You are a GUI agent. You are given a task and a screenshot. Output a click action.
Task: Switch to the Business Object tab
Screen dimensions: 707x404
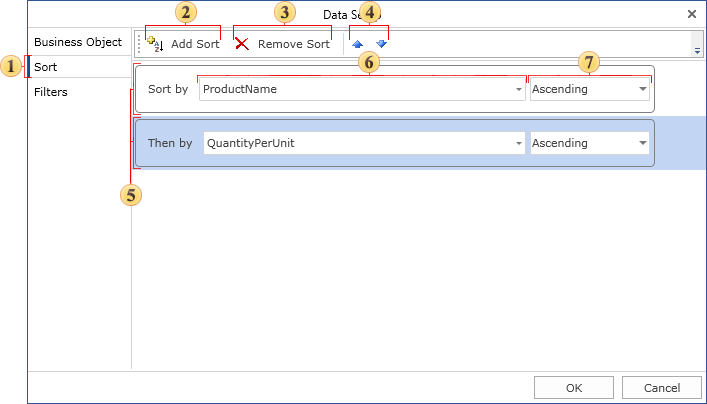click(x=77, y=42)
